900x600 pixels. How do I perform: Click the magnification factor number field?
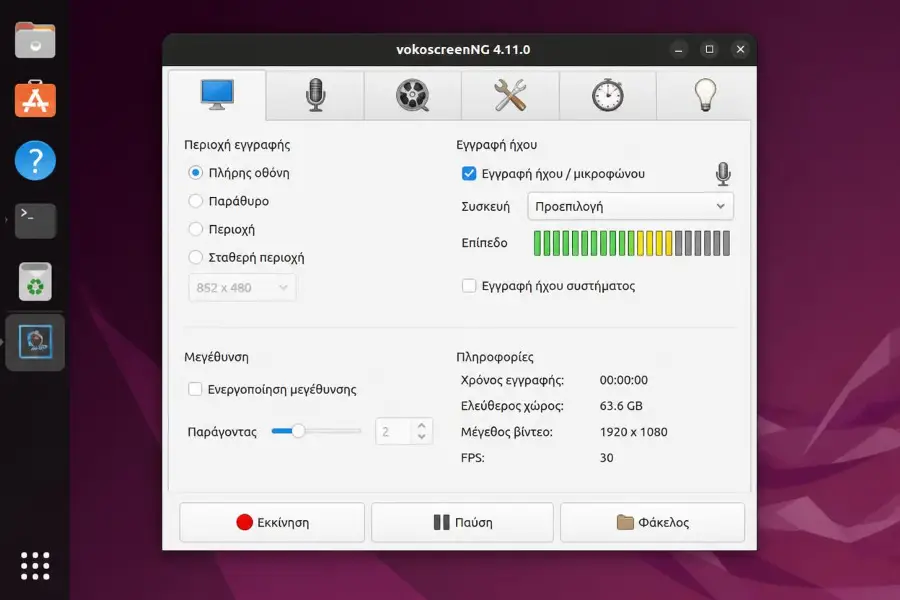[x=393, y=432]
